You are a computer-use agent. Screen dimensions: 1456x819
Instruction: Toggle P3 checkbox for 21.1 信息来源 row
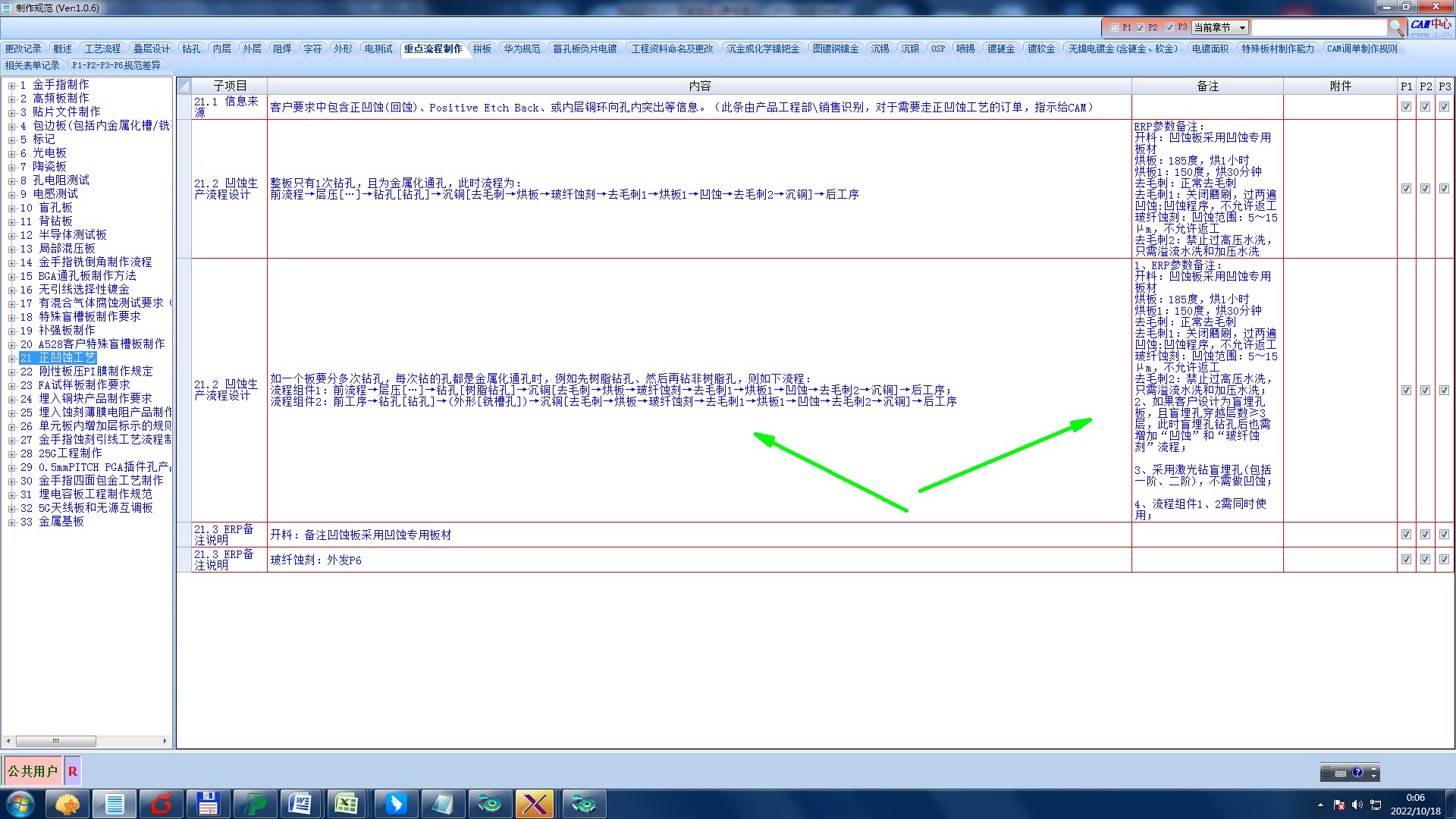(1444, 107)
